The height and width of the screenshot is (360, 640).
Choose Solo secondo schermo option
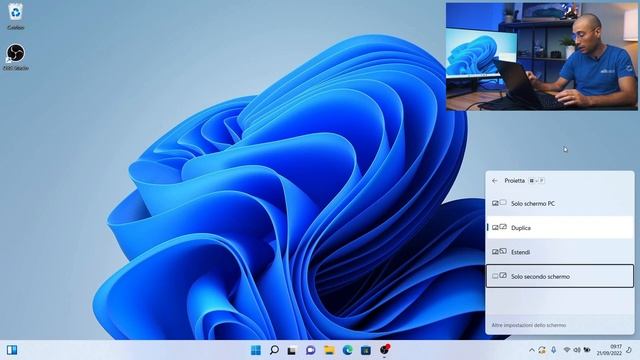[x=560, y=276]
